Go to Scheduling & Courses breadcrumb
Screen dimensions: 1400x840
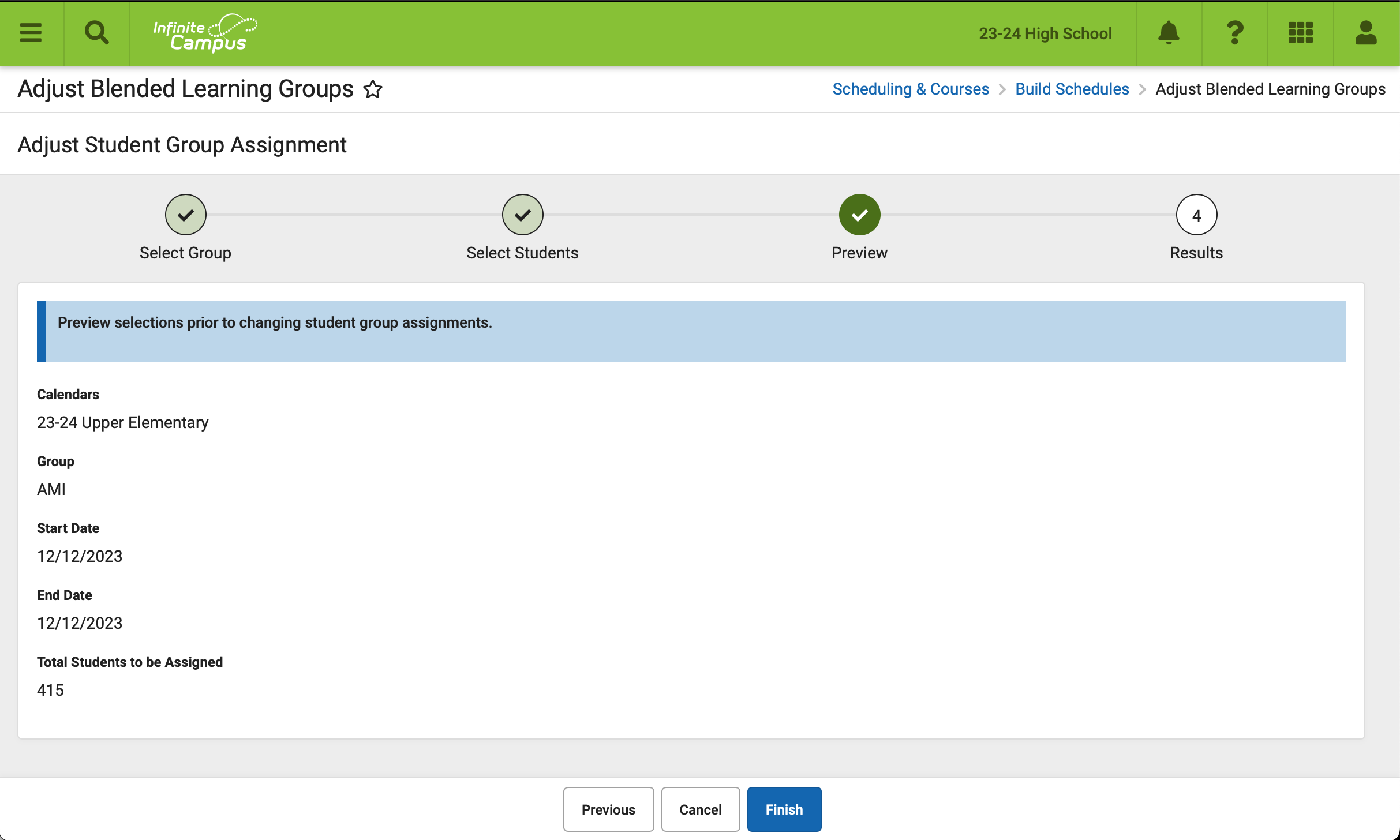click(x=911, y=89)
